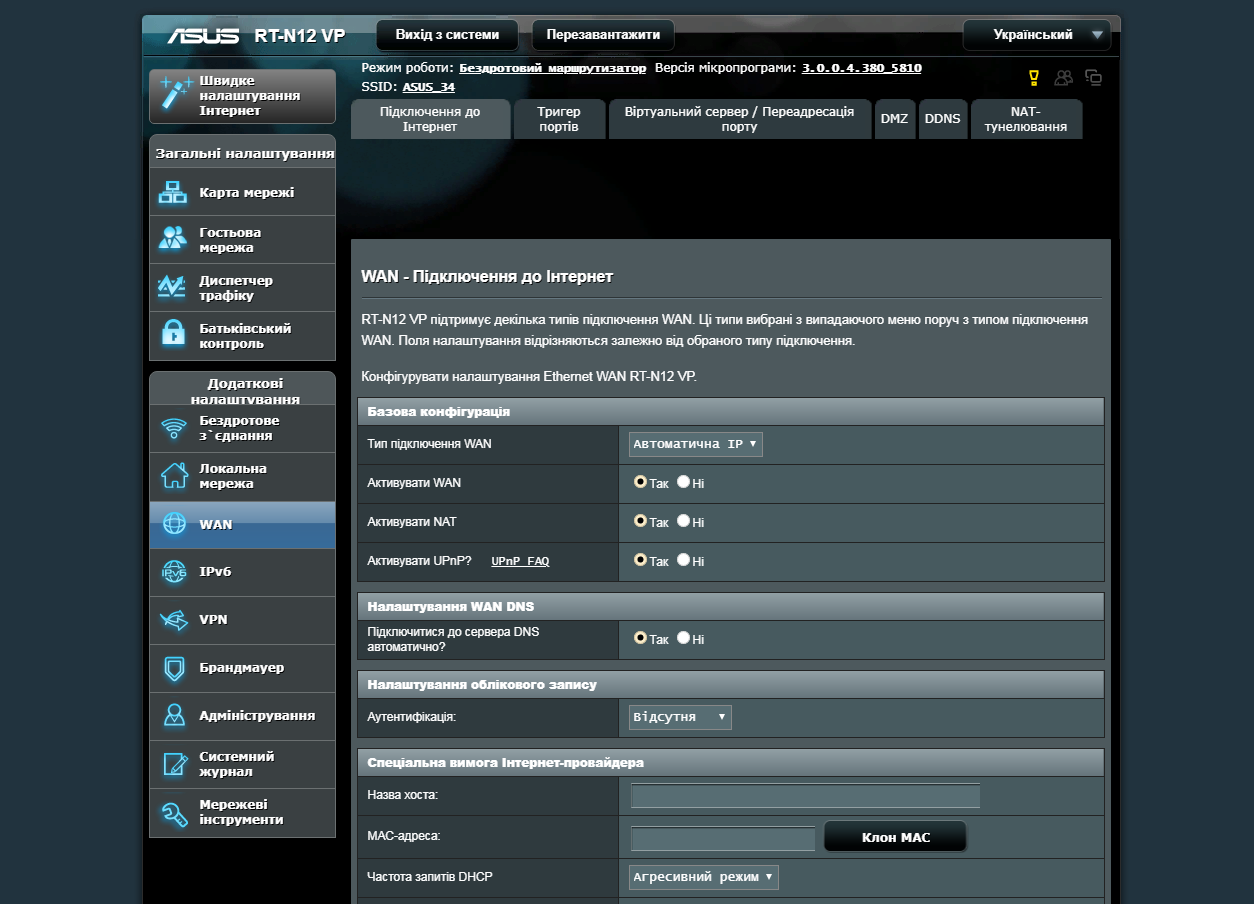Viewport: 1254px width, 904px height.
Task: Set Активувати WAN to Так
Action: tap(641, 482)
